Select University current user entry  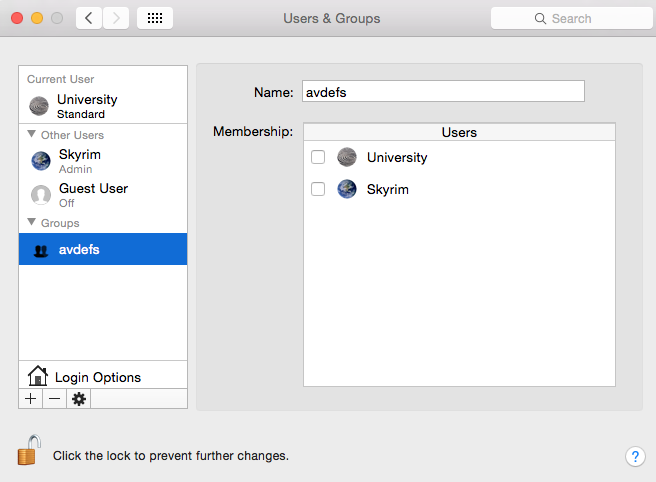(87, 106)
